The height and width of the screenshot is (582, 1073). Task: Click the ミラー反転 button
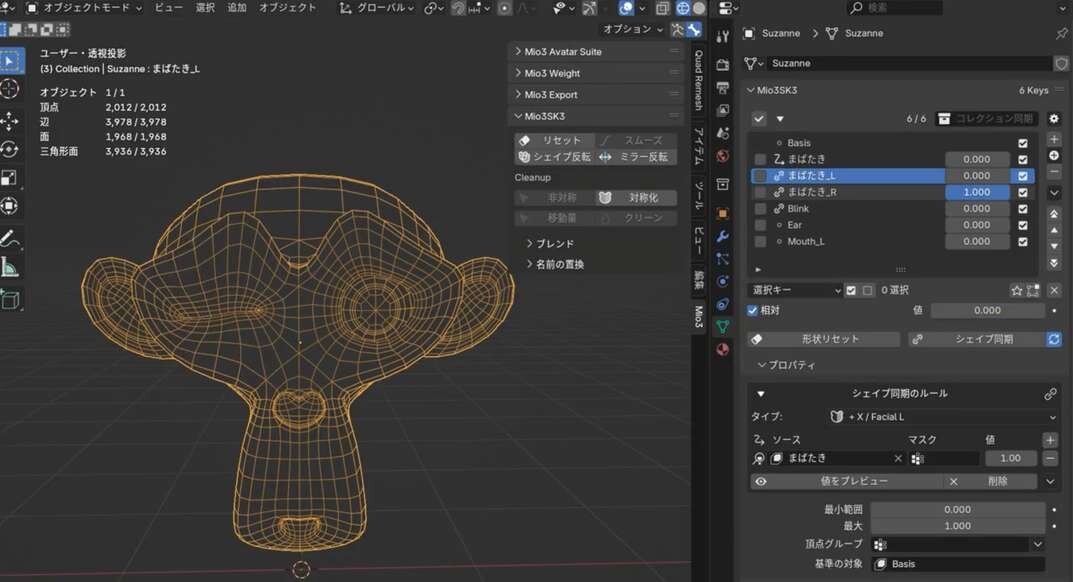(636, 157)
